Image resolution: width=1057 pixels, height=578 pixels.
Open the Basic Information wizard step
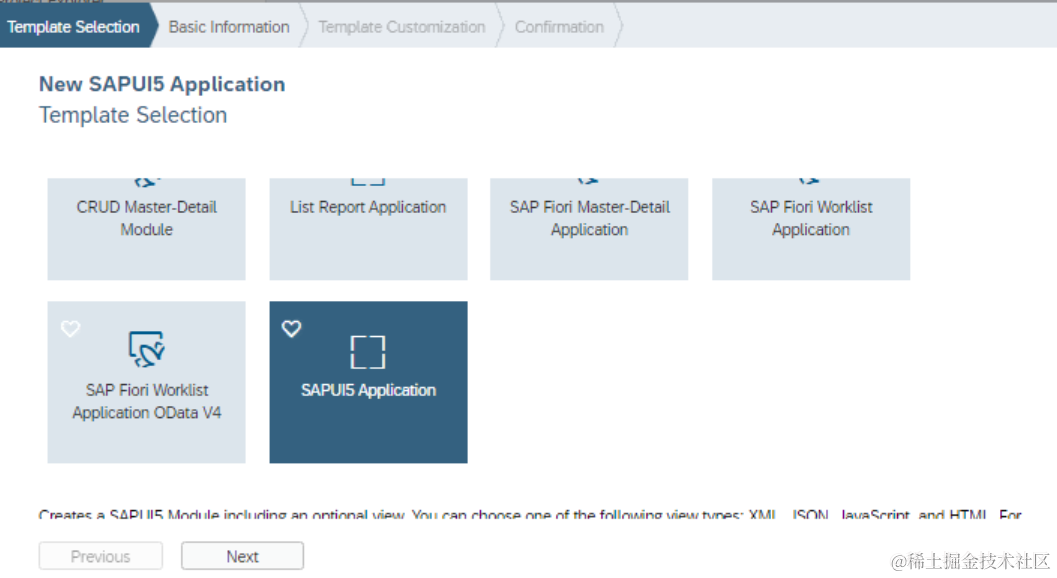pyautogui.click(x=229, y=27)
